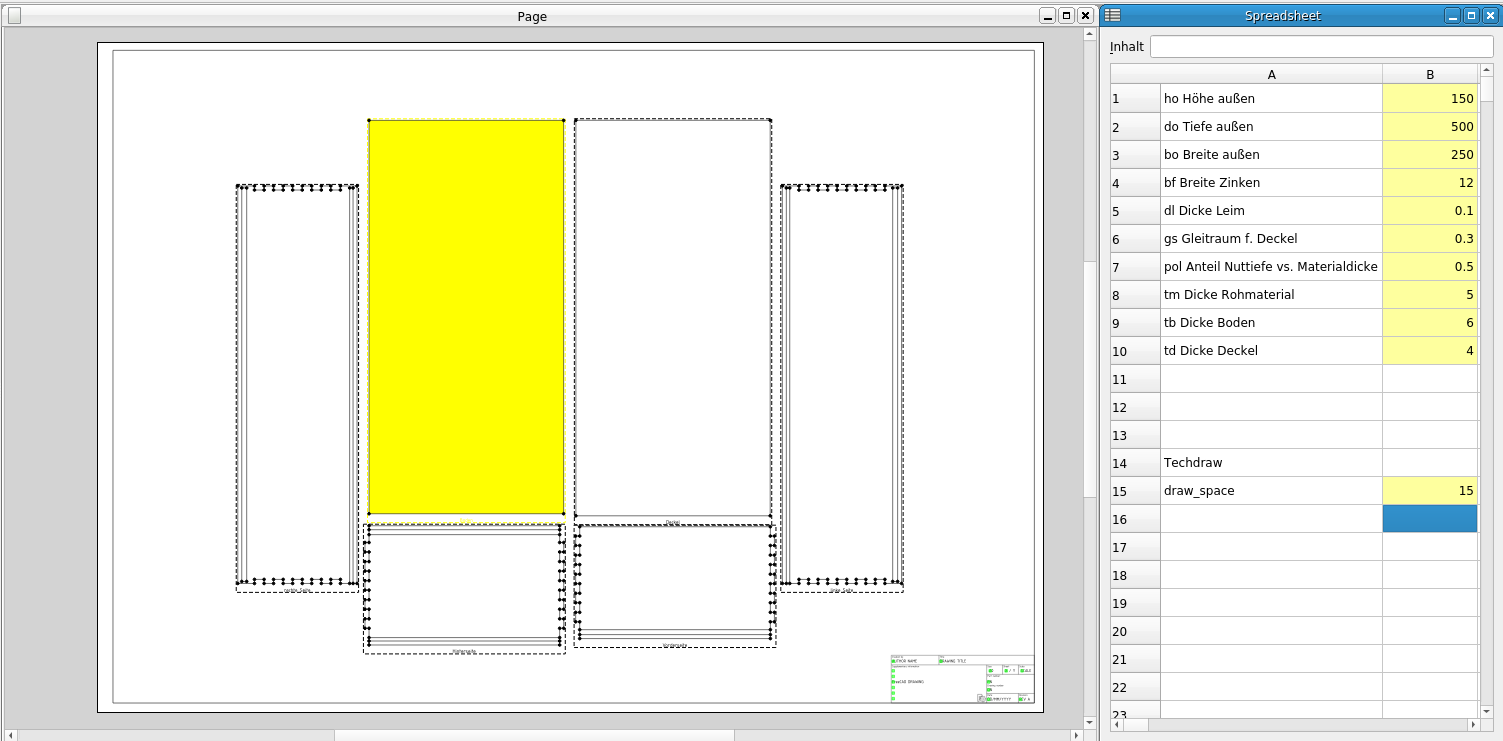Viewport: 1503px width, 741px height.
Task: Click the template icon in title block
Action: point(981,698)
